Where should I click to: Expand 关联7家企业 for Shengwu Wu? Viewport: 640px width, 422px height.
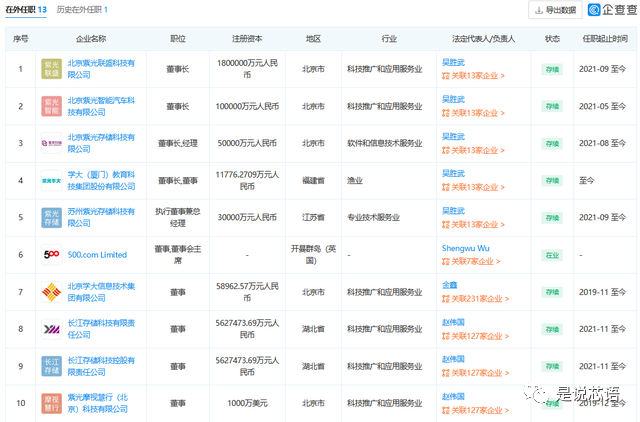click(x=471, y=262)
